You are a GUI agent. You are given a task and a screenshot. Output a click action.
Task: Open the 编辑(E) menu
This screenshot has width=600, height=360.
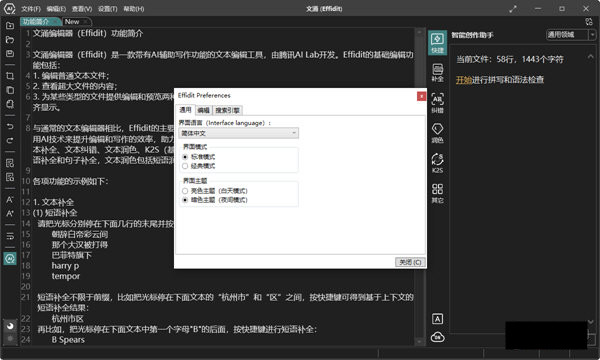pos(56,9)
